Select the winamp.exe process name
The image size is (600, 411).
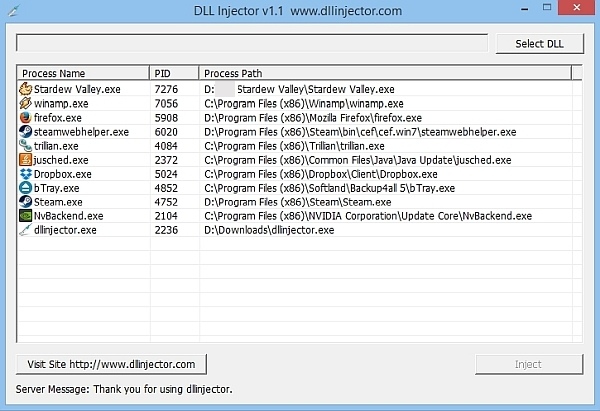click(x=61, y=104)
